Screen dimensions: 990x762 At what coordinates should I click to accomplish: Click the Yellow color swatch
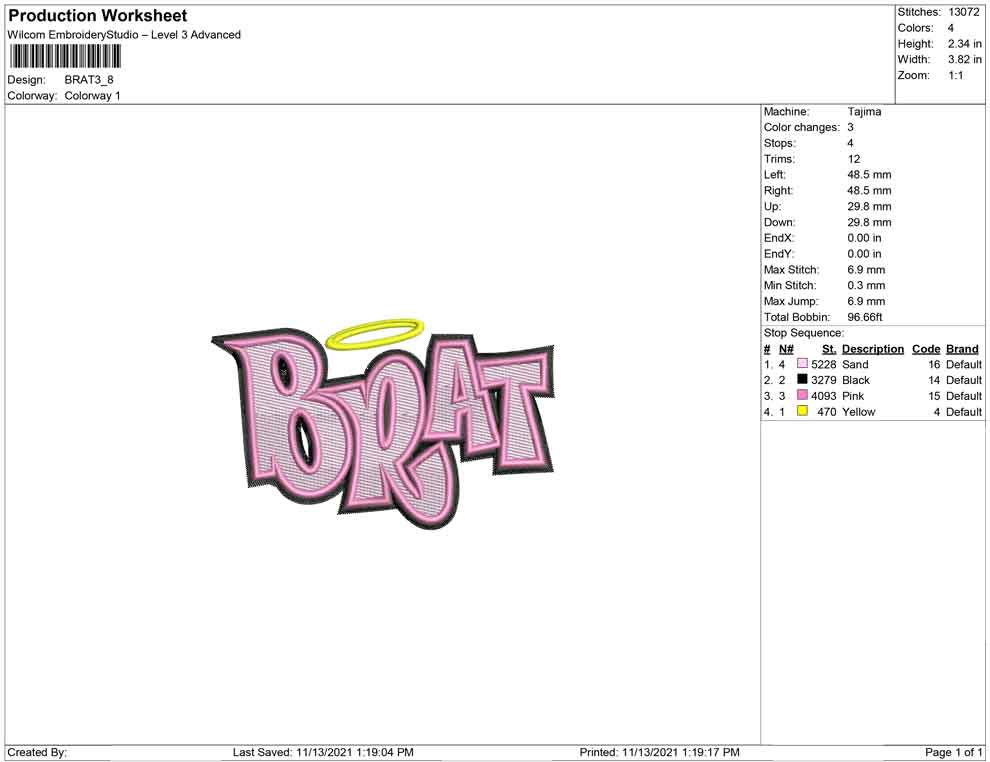[802, 411]
